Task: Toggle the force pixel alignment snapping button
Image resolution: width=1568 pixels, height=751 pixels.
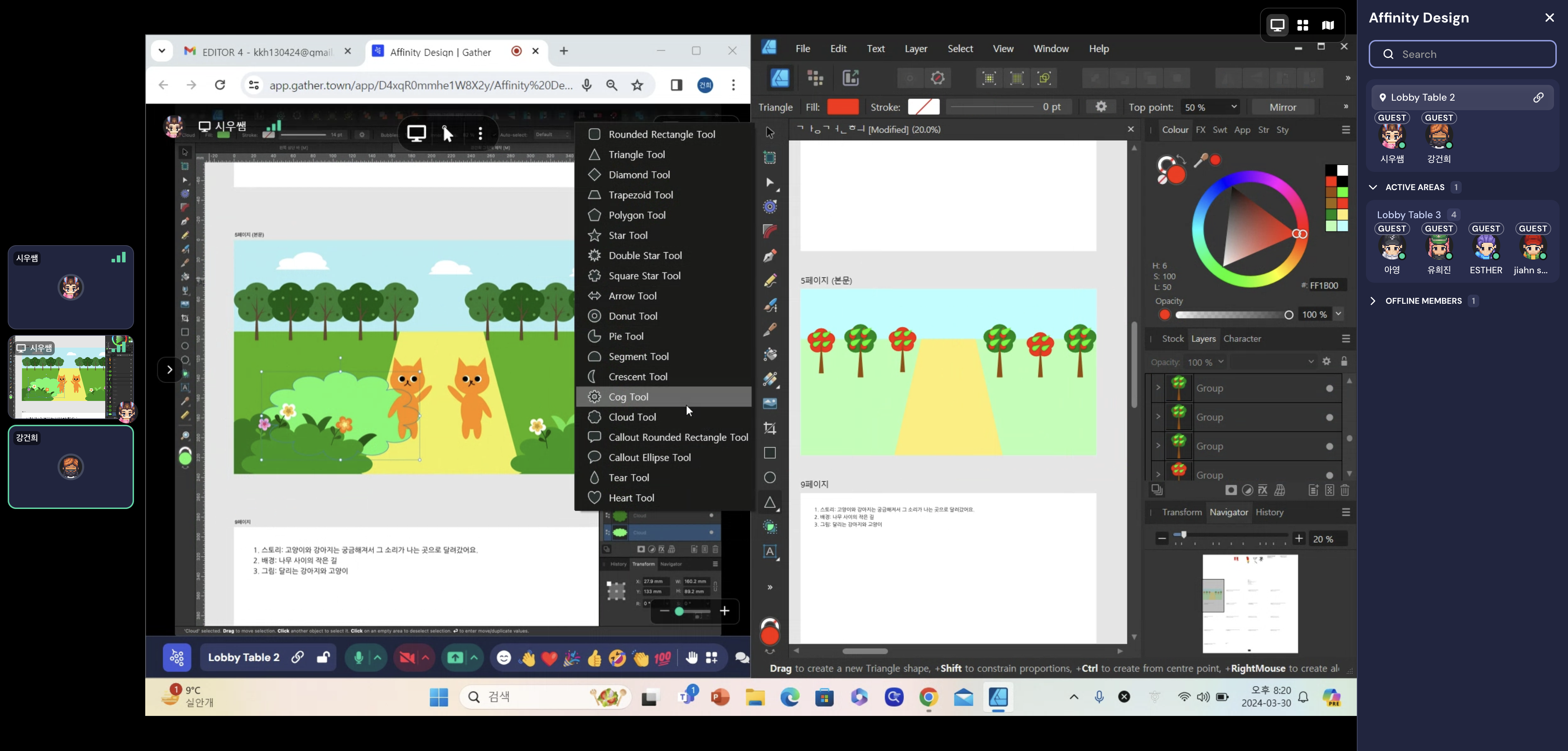Action: click(x=989, y=78)
